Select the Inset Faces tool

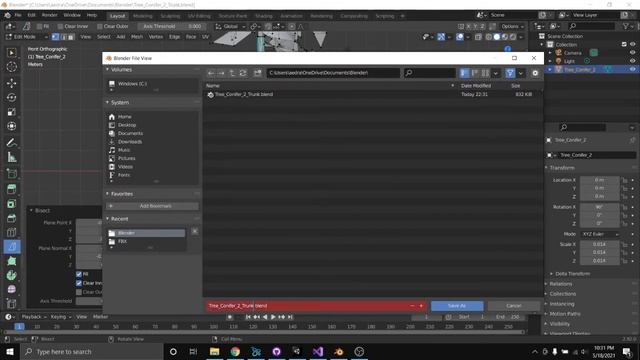point(12,204)
